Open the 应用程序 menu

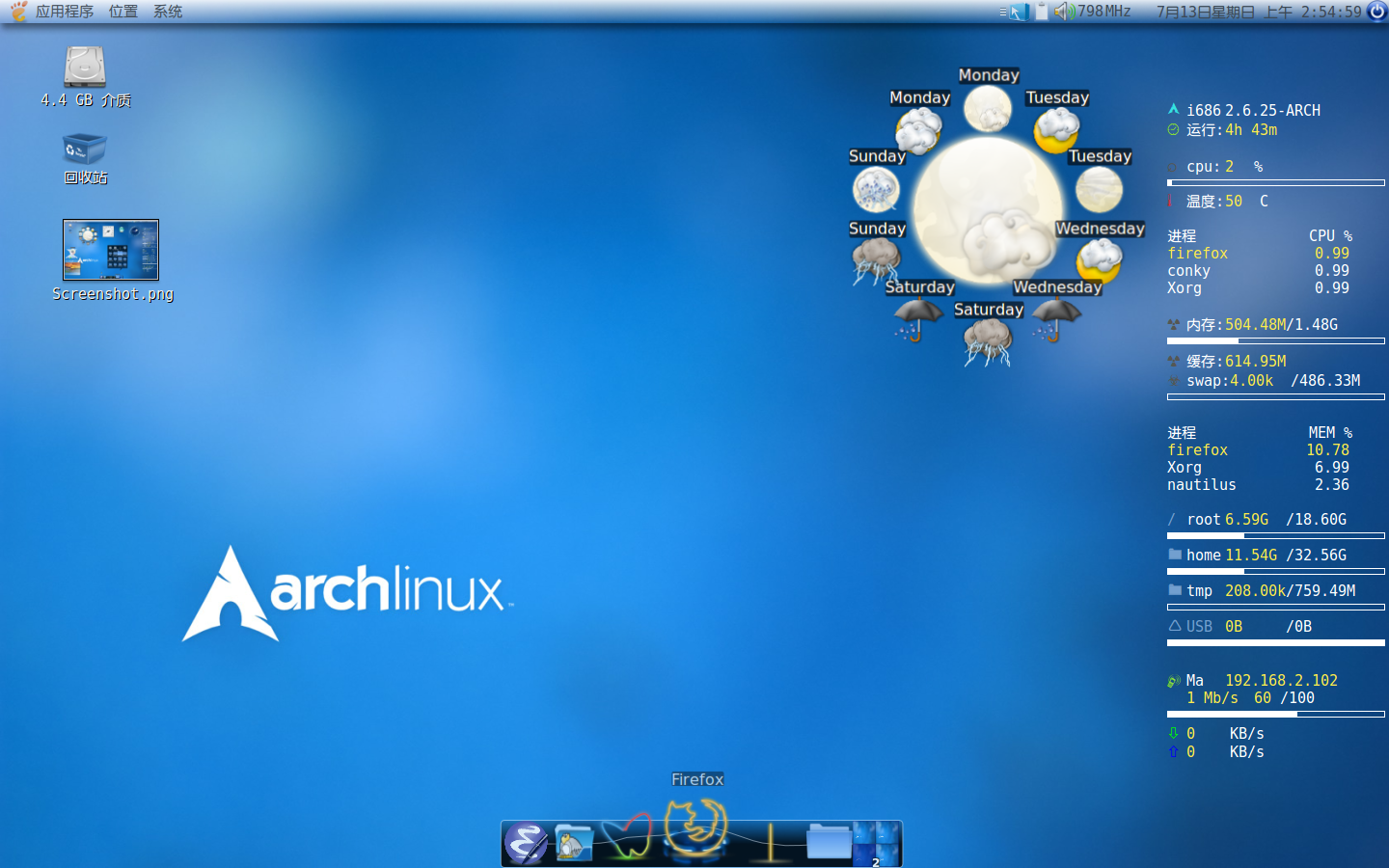[x=65, y=12]
